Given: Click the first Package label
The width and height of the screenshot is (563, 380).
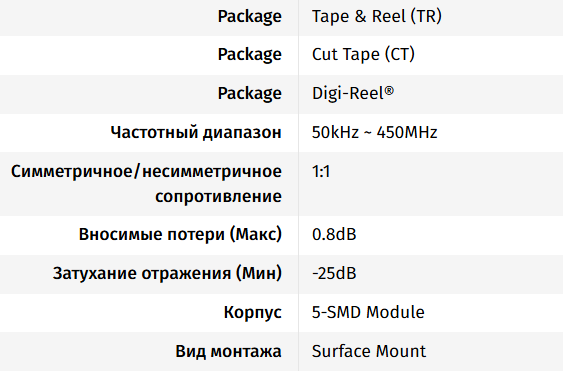Looking at the screenshot, I should (x=250, y=17).
